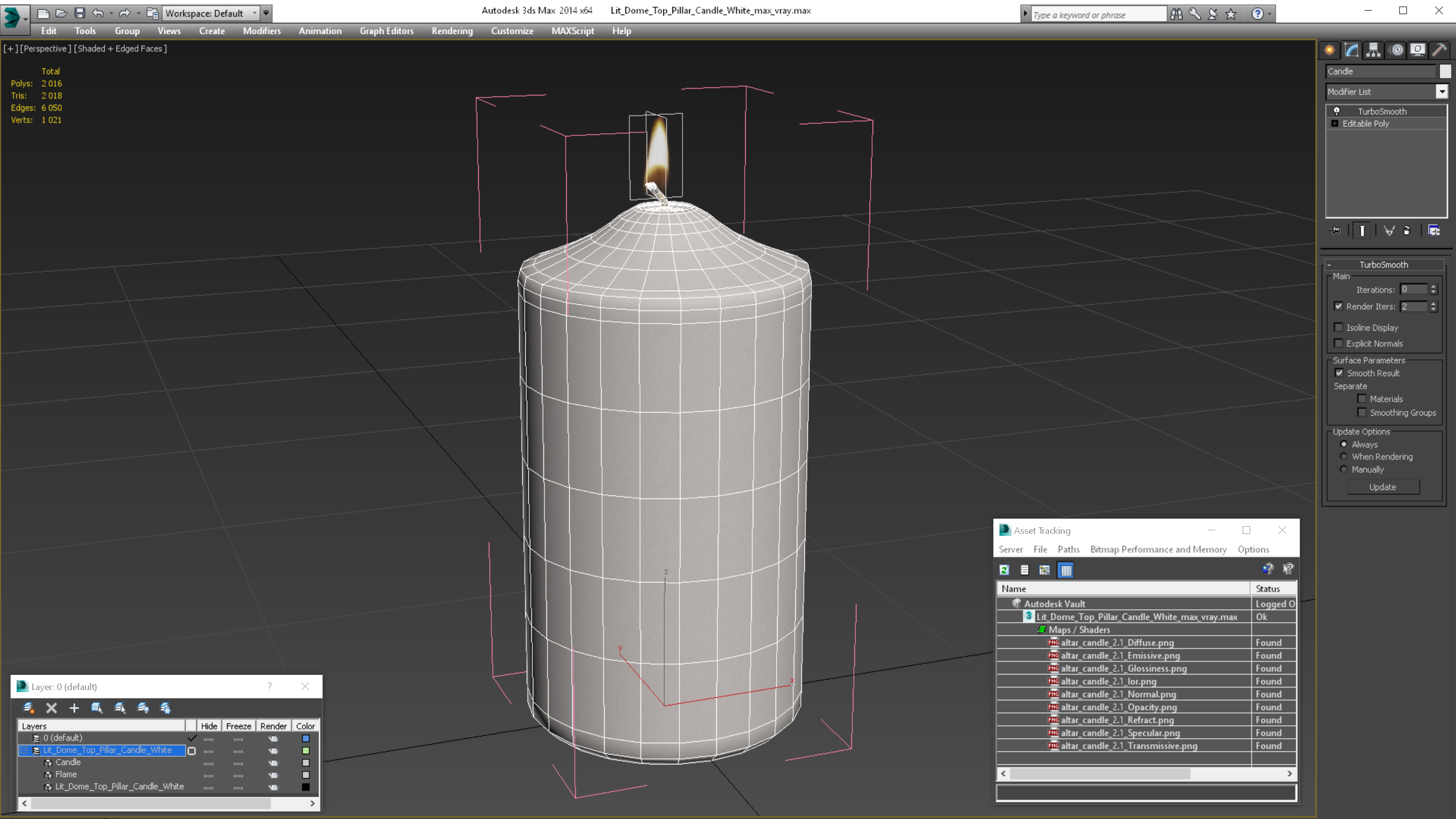Open the Workspace: Default dropdown

coord(211,13)
